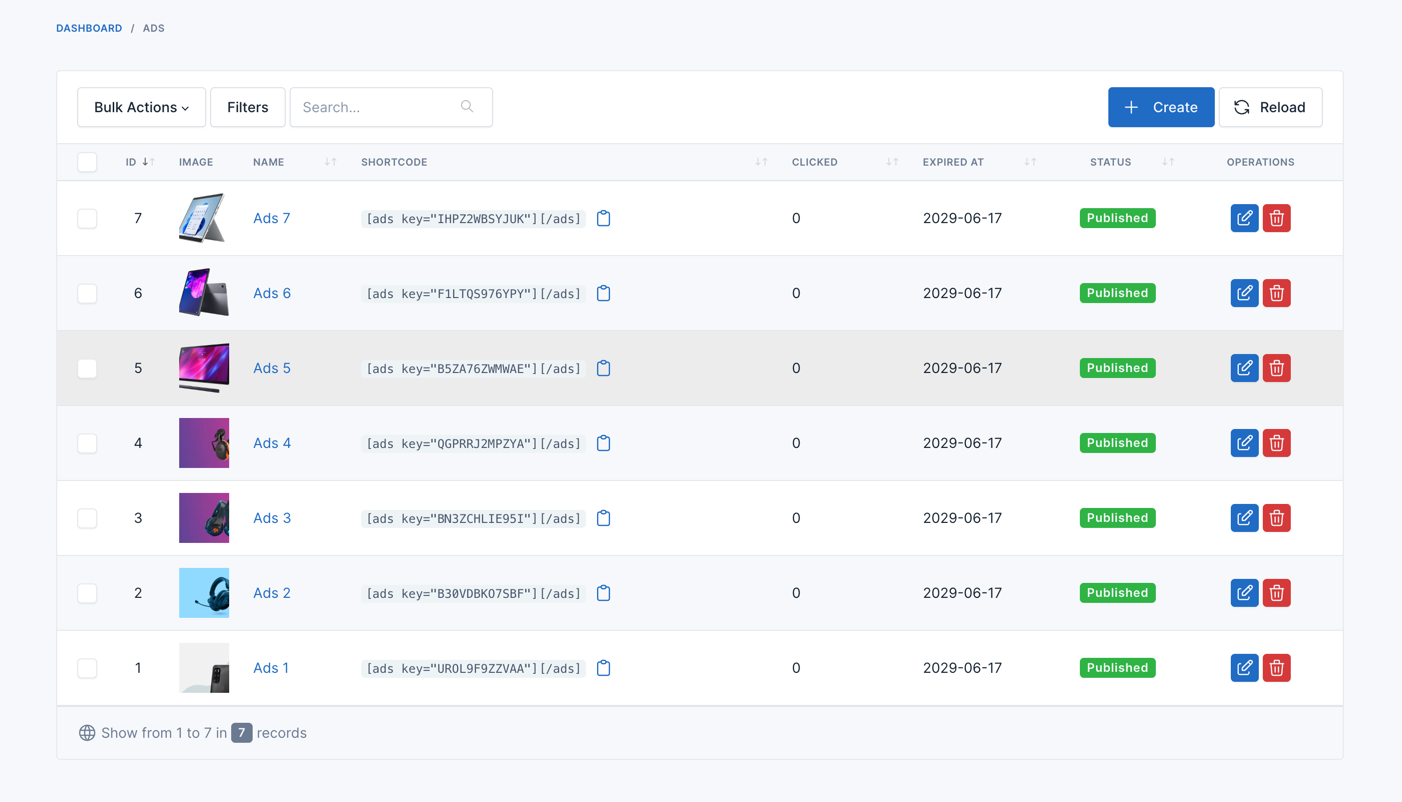Edit Ads 6 with pencil icon
Image resolution: width=1402 pixels, height=802 pixels.
point(1244,293)
